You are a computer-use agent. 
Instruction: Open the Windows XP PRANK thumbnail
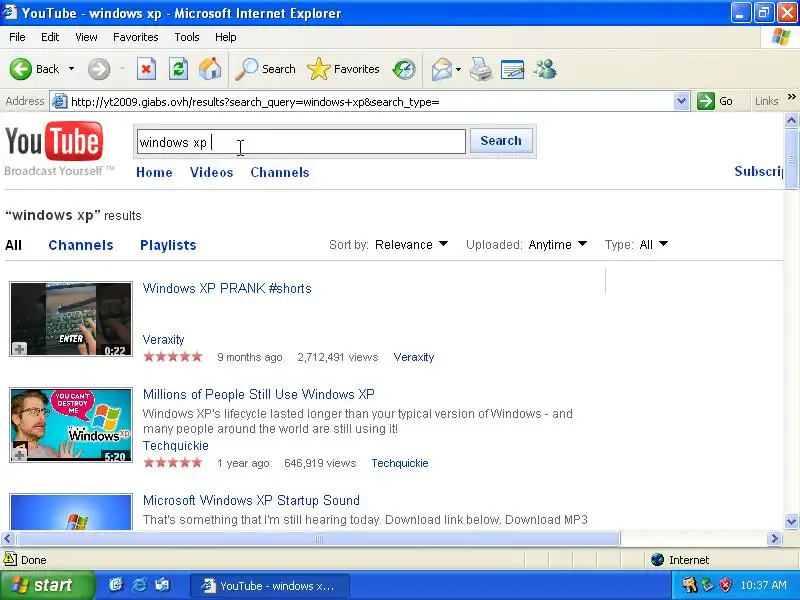(x=71, y=319)
